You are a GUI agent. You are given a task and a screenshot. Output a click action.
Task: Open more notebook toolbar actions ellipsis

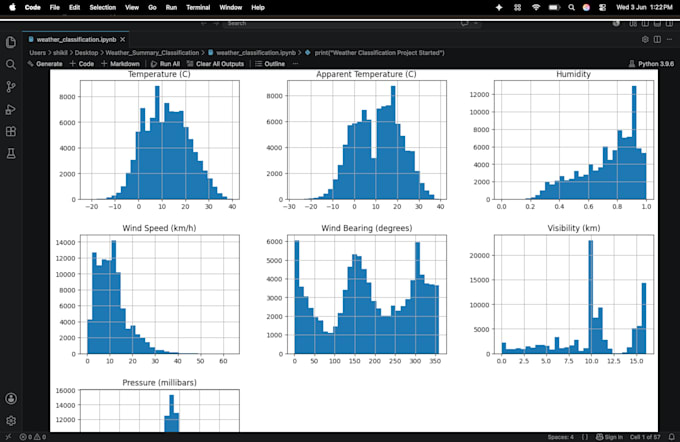pyautogui.click(x=295, y=64)
